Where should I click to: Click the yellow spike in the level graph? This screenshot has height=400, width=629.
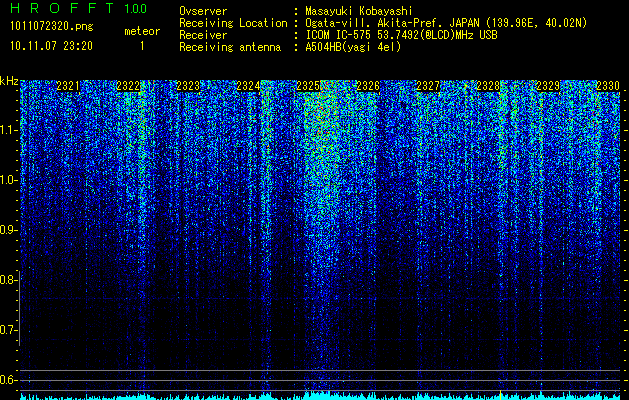click(x=500, y=395)
